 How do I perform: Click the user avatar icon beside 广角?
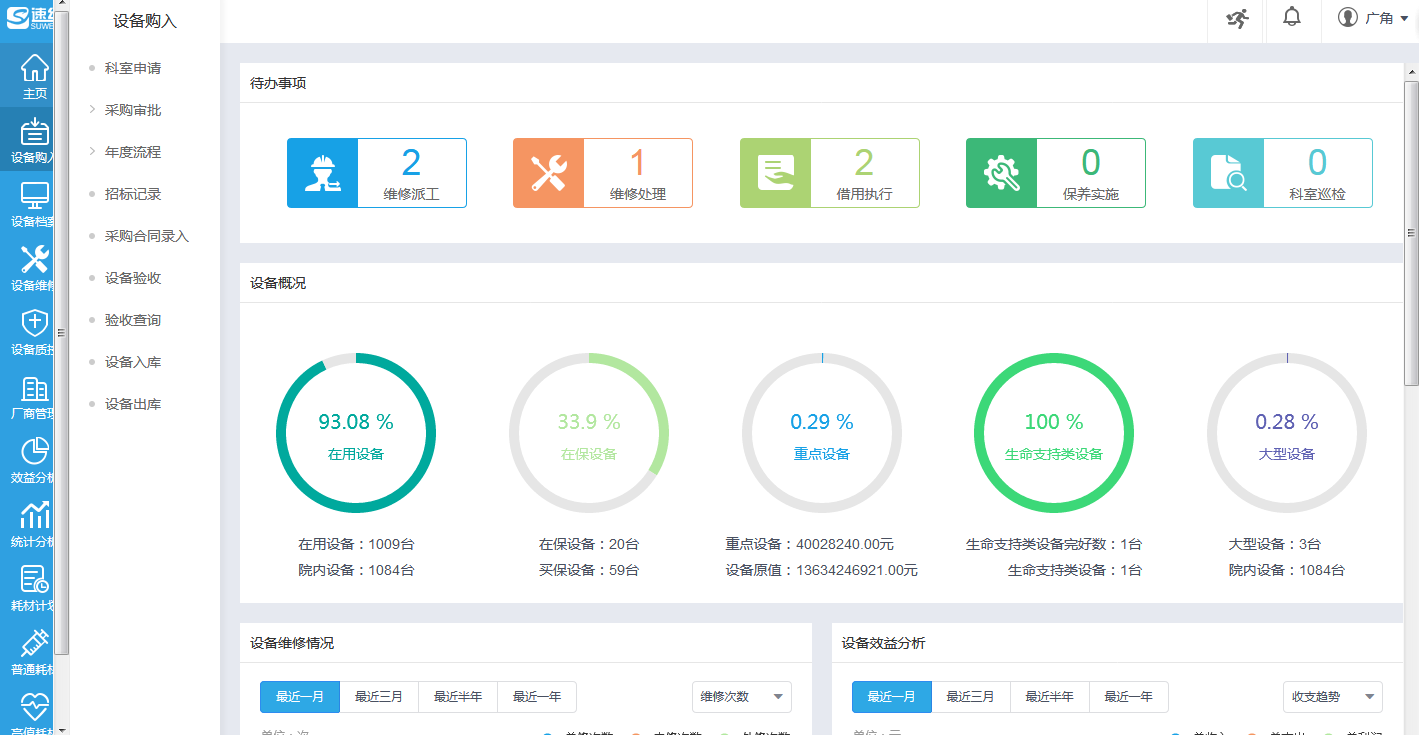1348,18
